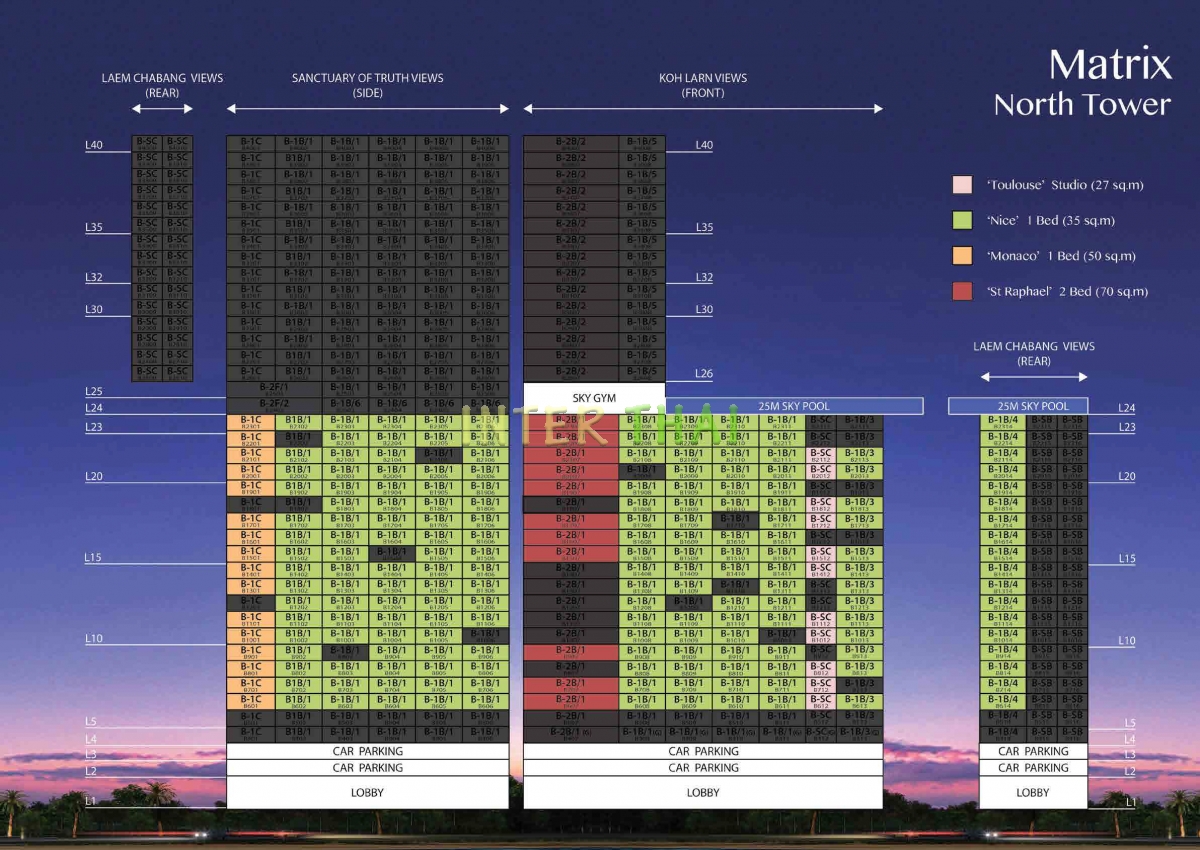Select unit B1813 green B-1B/3 cell
The image size is (1200, 850).
pos(859,504)
